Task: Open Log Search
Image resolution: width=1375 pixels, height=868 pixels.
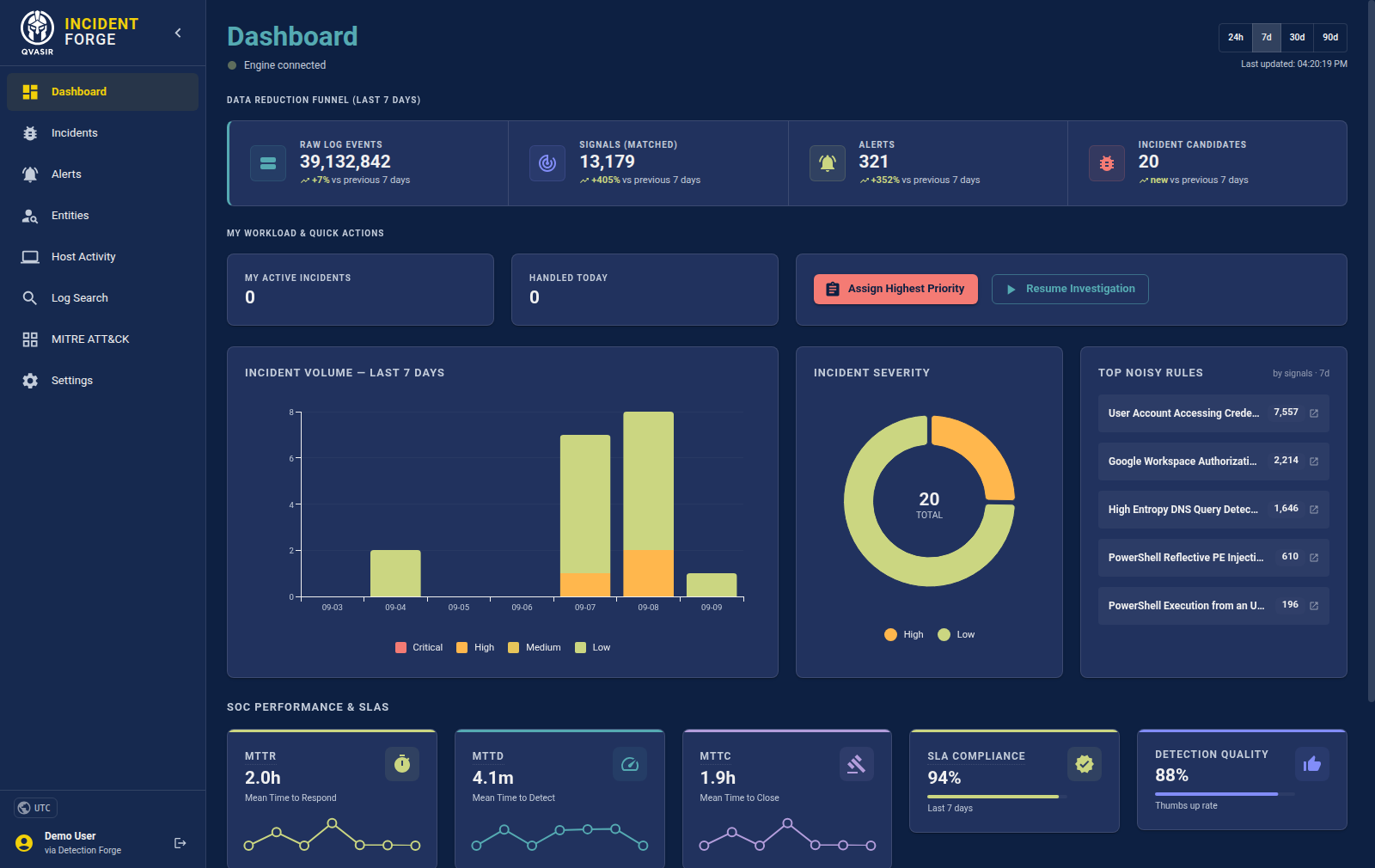Action: pyautogui.click(x=102, y=298)
